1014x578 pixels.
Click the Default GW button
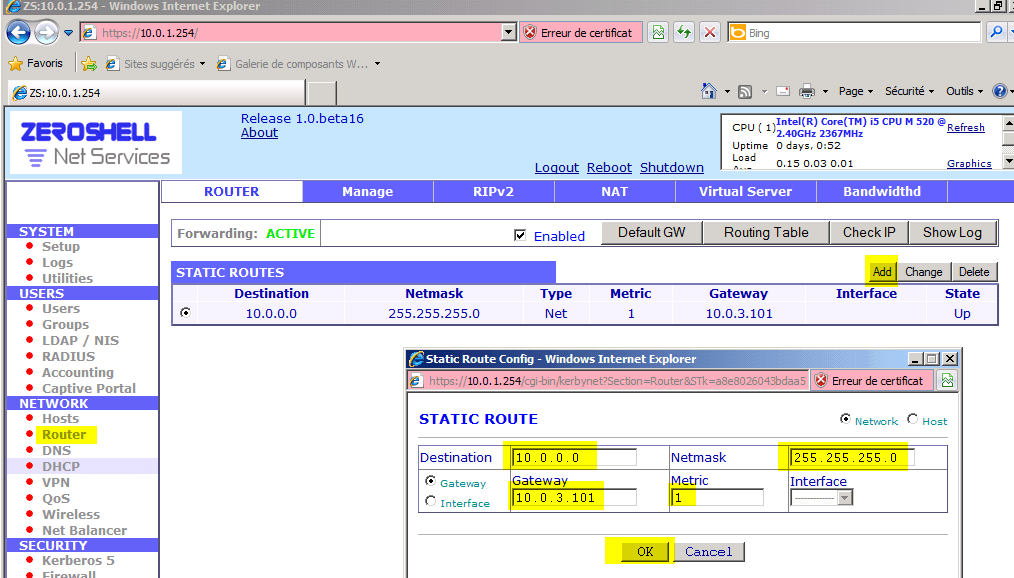pyautogui.click(x=652, y=233)
